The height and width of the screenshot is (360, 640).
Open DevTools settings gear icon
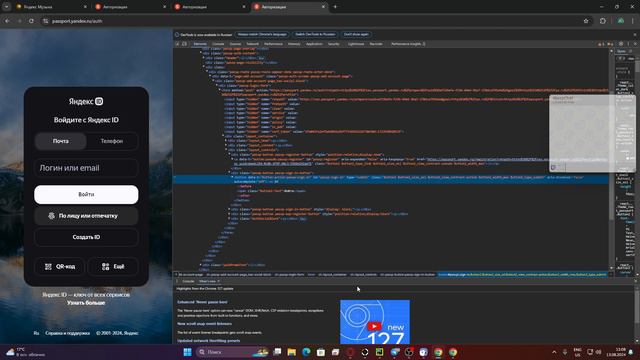pos(621,44)
